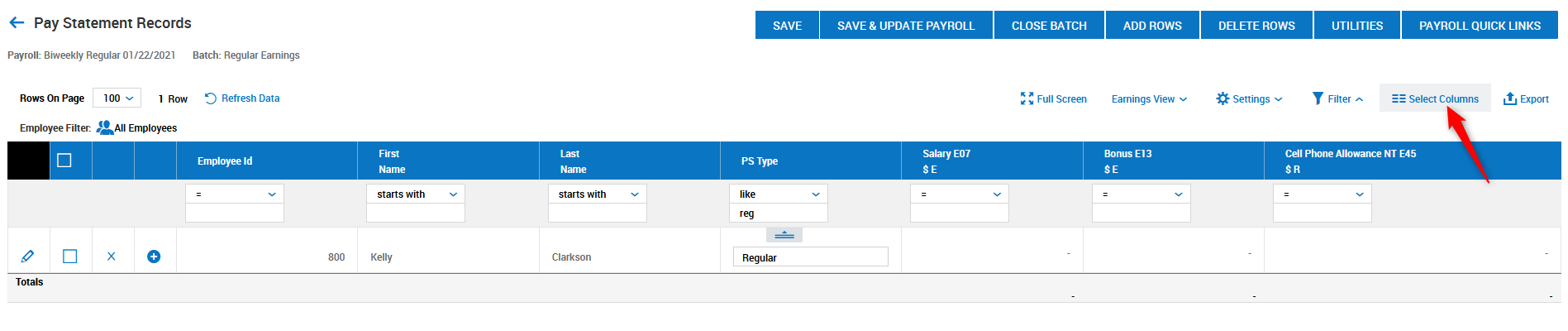This screenshot has width=1568, height=331.
Task: Open First Name 'starts with' operator dropdown
Action: 416,194
